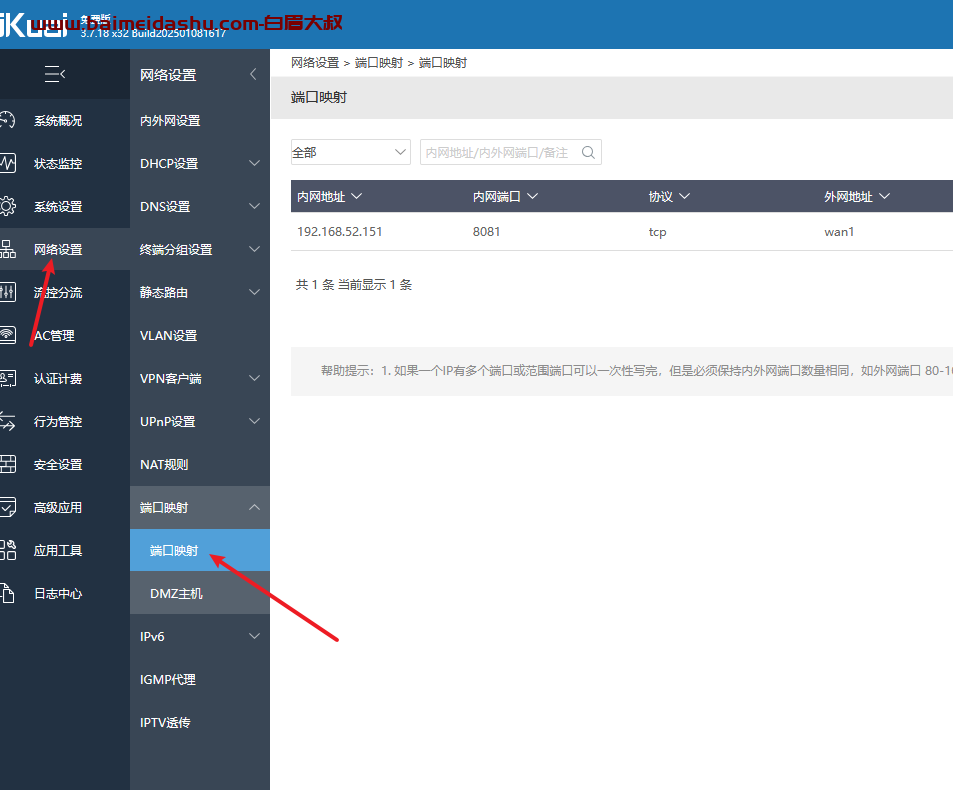Open 状态监控 in the main menu
Screen dimensions: 953x790
(58, 163)
